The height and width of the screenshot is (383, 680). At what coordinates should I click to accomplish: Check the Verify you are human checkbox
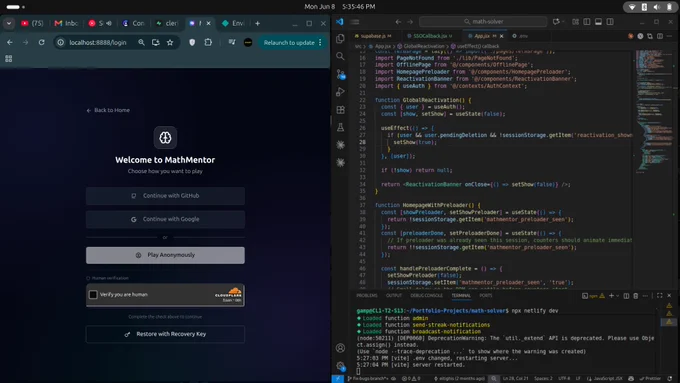(x=93, y=295)
